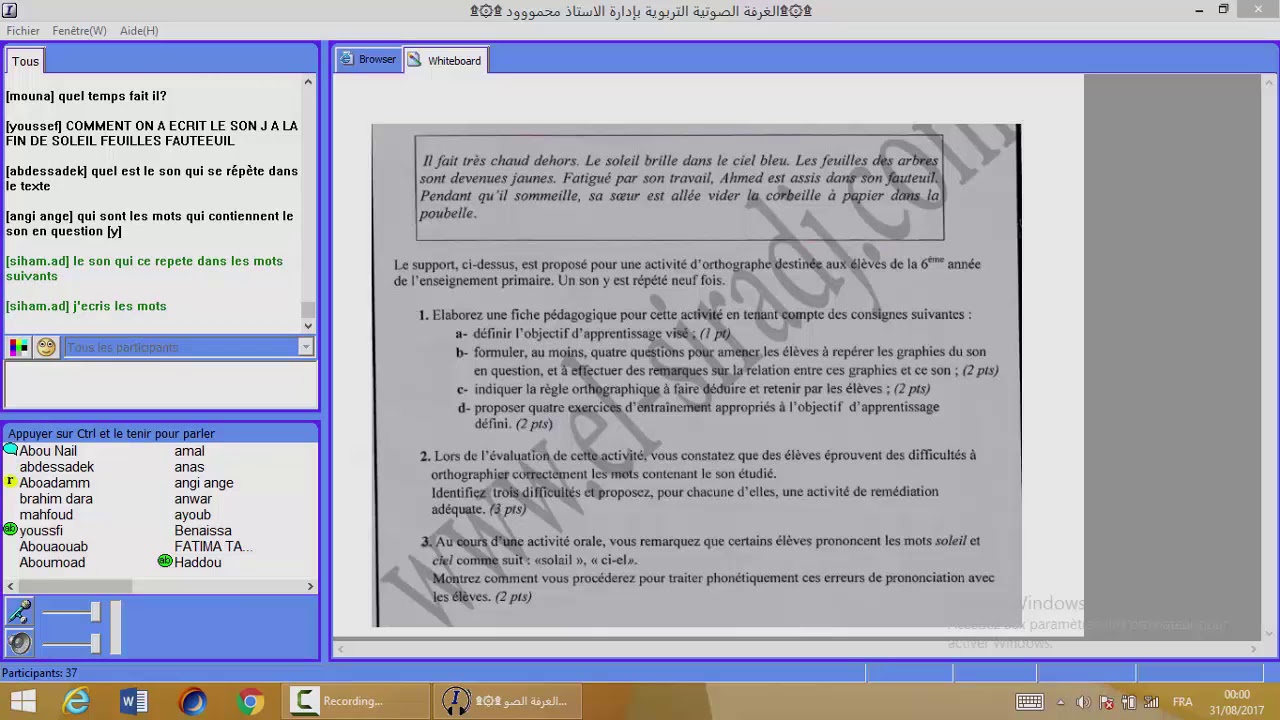This screenshot has height=720, width=1280.
Task: Select participant abdessadek
Action: pos(56,467)
